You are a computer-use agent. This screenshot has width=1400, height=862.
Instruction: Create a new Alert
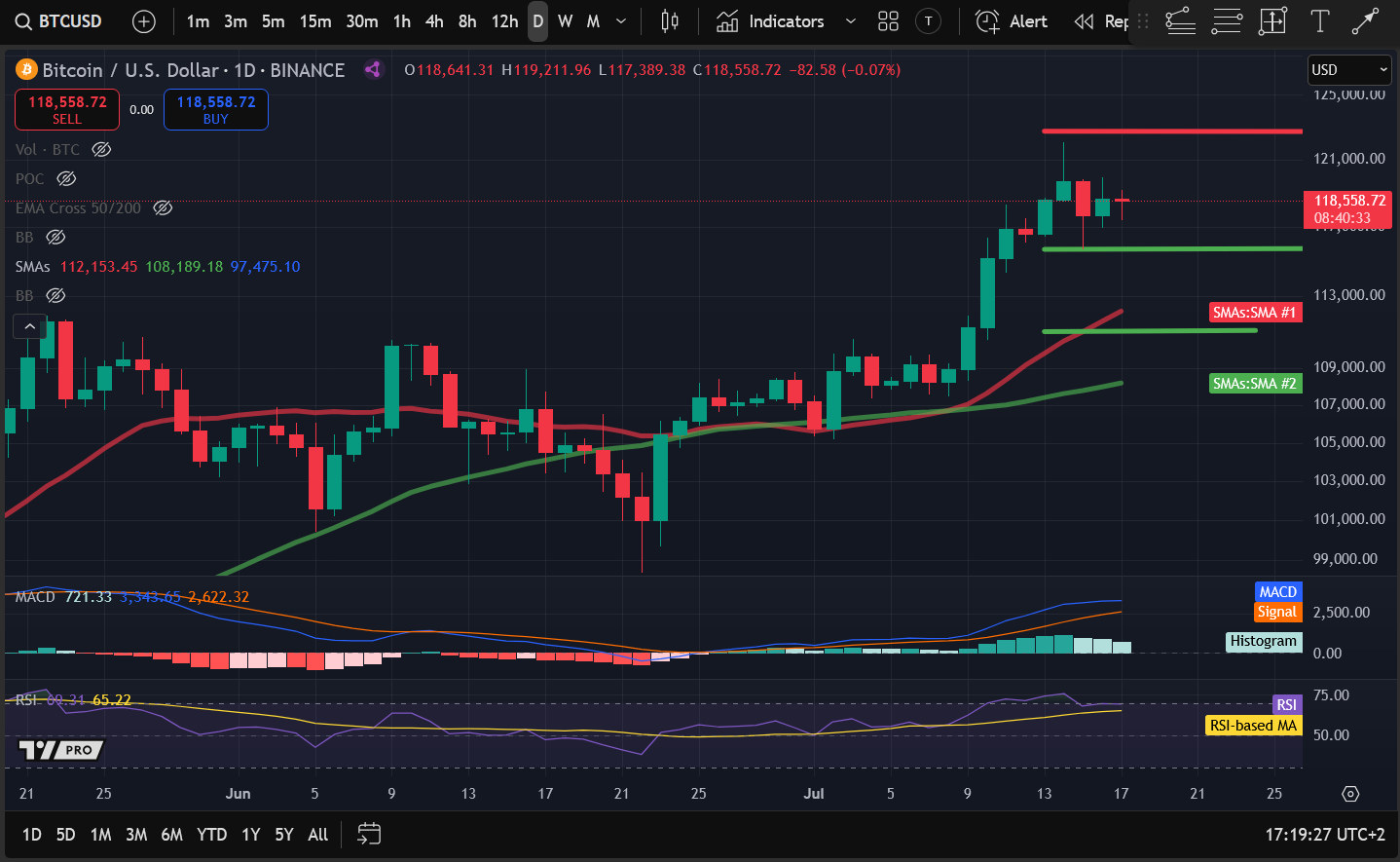click(x=1012, y=21)
